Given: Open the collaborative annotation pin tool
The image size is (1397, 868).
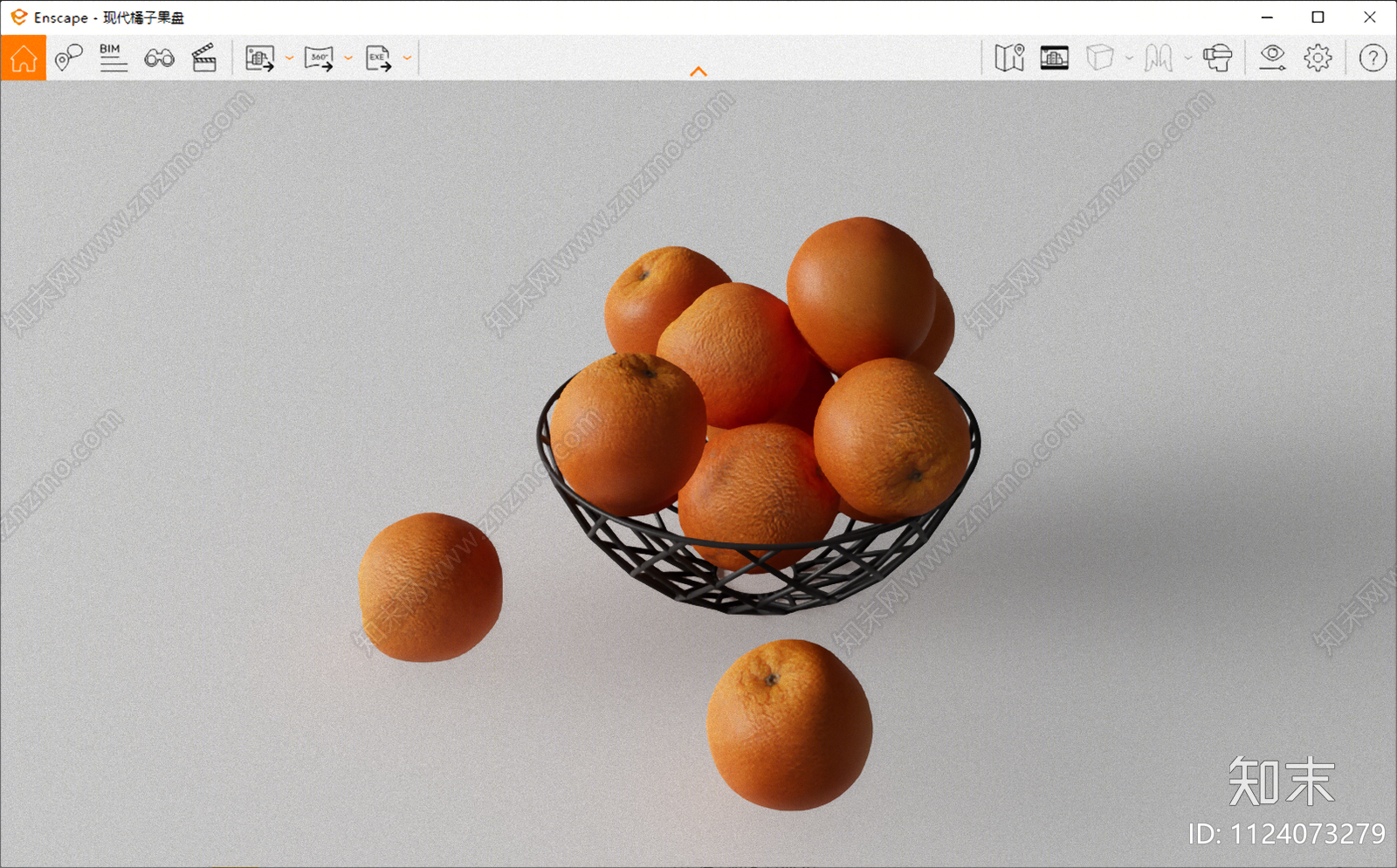Looking at the screenshot, I should (68, 59).
